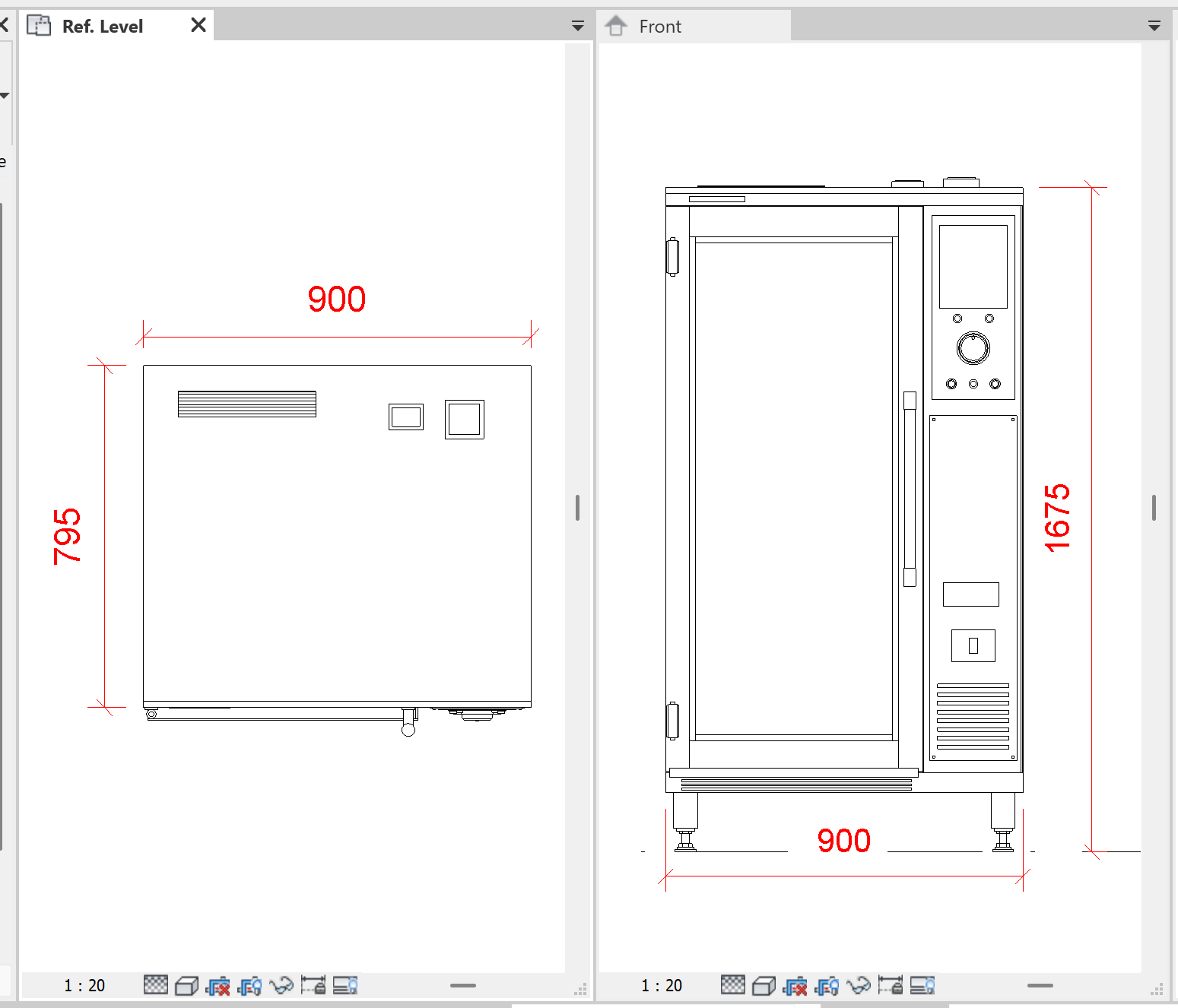Open Detail Level in the Front view
This screenshot has height=1008, width=1178.
(733, 985)
